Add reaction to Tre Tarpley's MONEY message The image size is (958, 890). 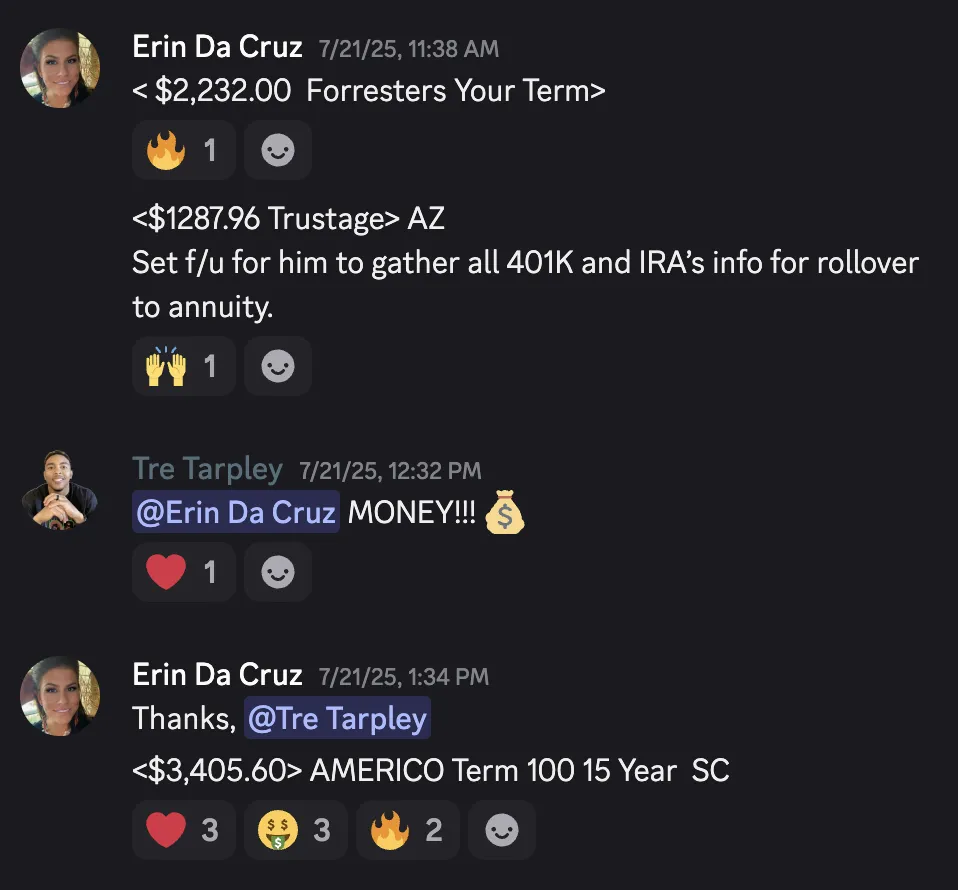pos(278,572)
